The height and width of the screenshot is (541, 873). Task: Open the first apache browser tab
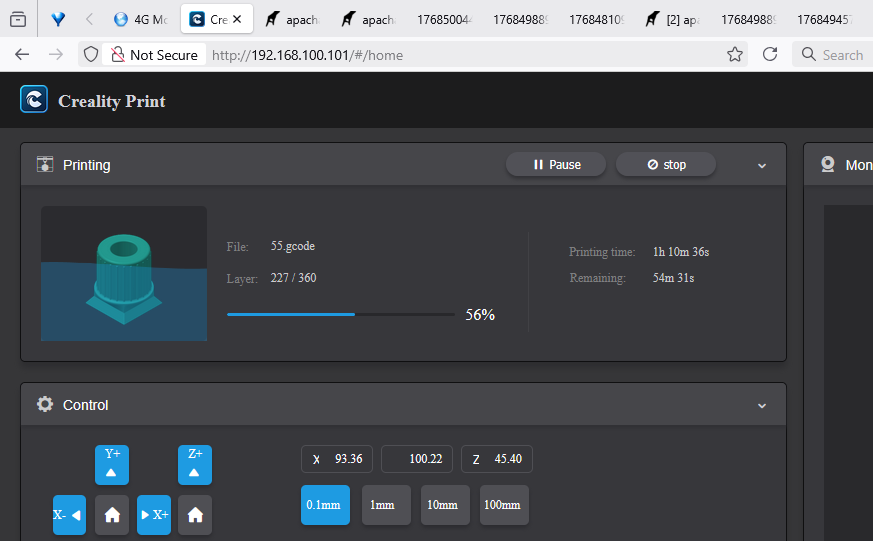(292, 19)
